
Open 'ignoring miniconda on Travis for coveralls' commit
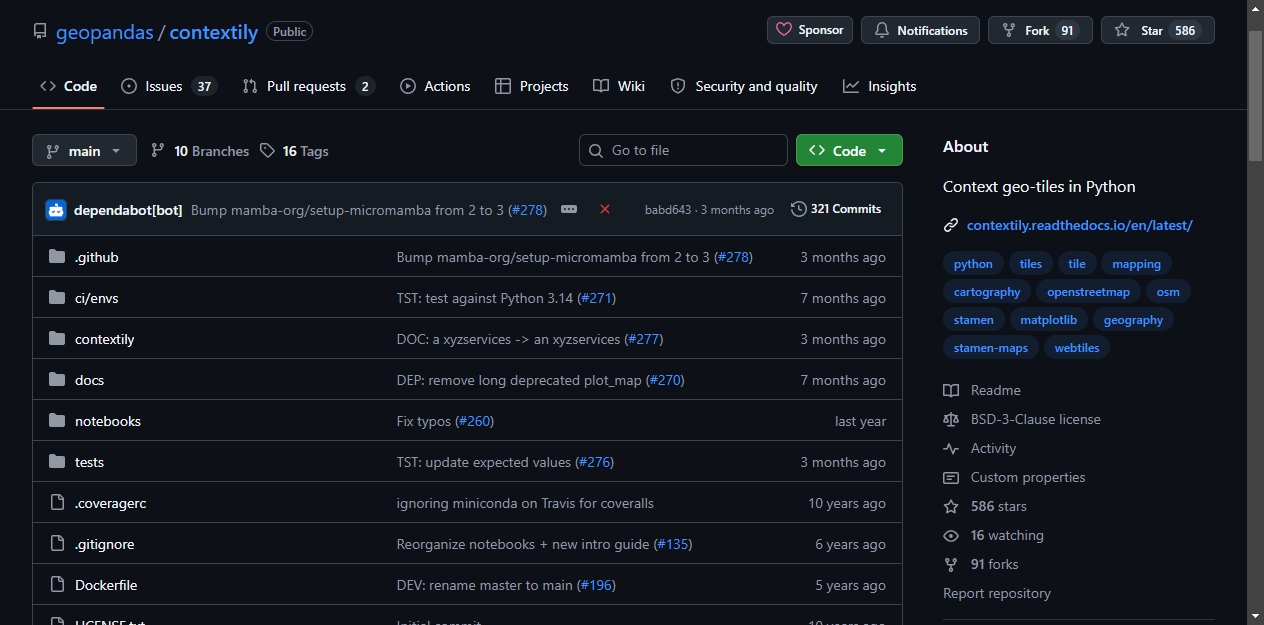pos(525,503)
